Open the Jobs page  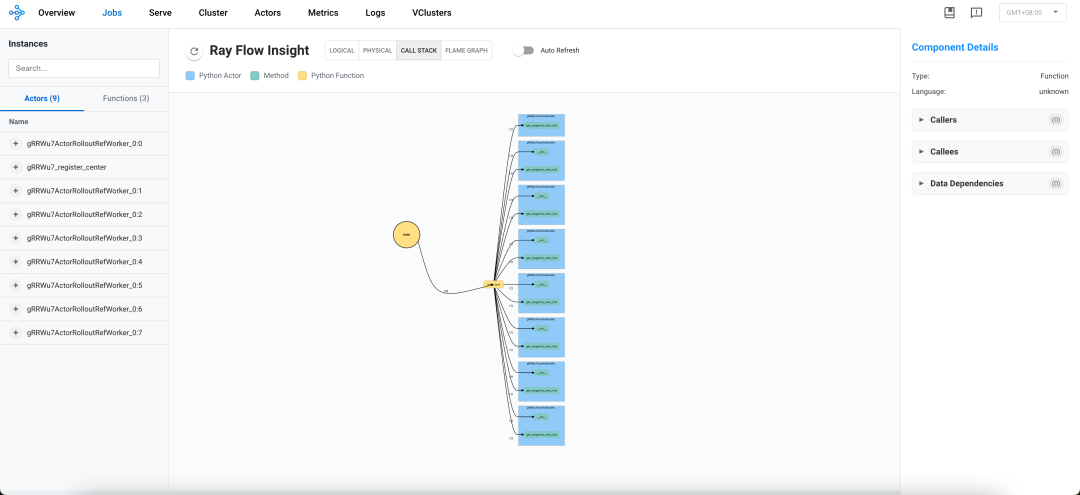112,12
